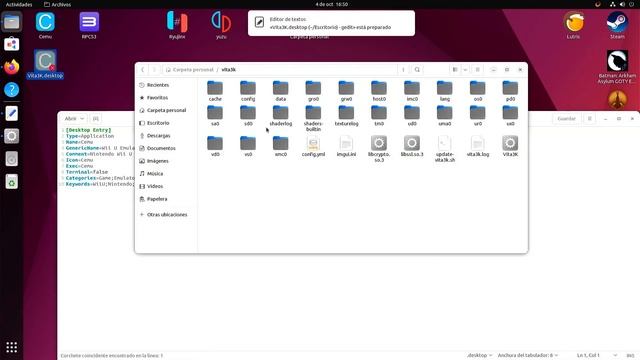
Task: Open Actividades overview
Action: [x=19, y=4]
